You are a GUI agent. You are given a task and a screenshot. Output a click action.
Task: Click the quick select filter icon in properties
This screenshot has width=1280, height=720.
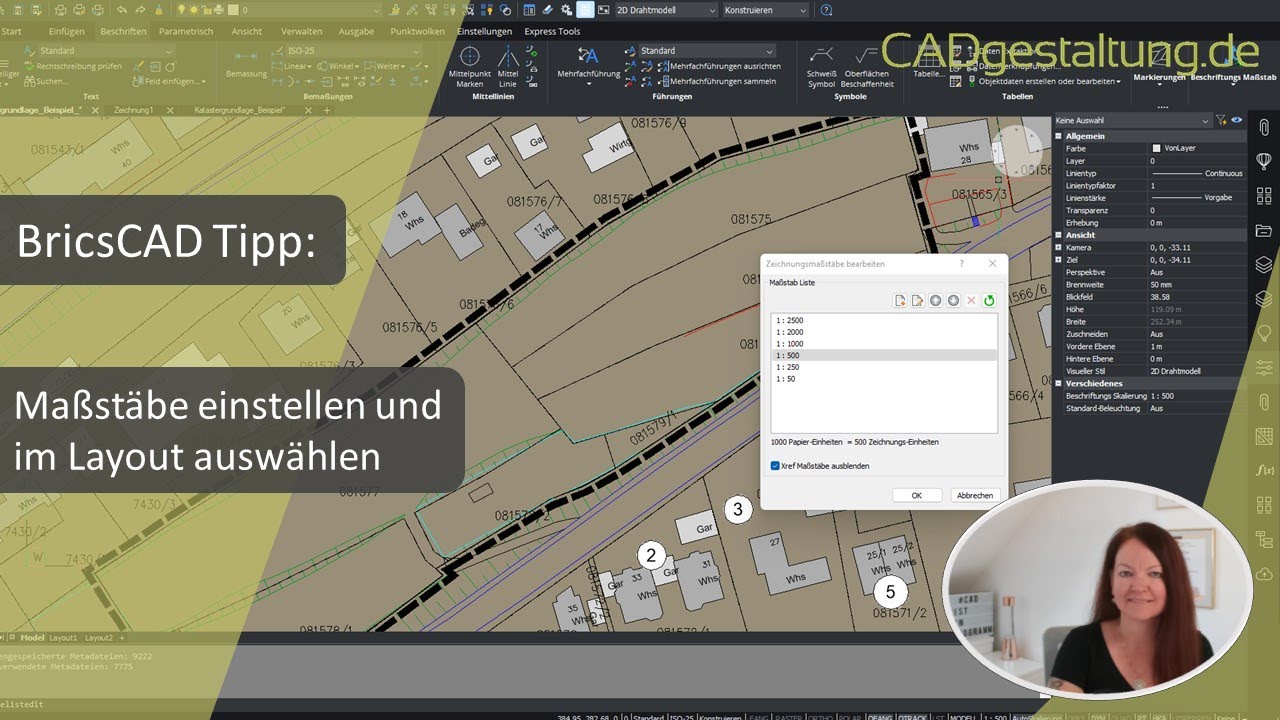[1221, 120]
